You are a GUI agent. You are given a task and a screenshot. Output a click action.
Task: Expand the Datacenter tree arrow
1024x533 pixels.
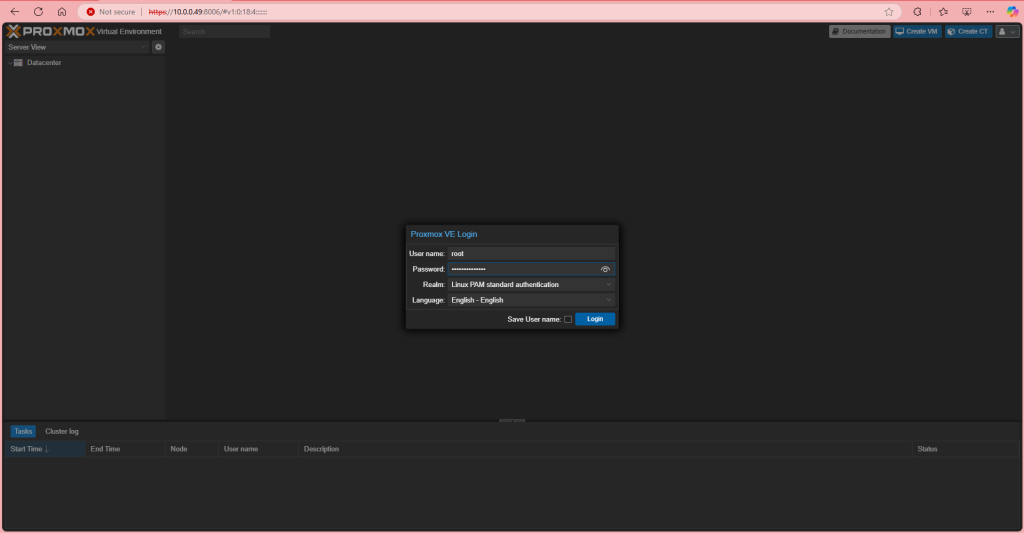click(10, 63)
